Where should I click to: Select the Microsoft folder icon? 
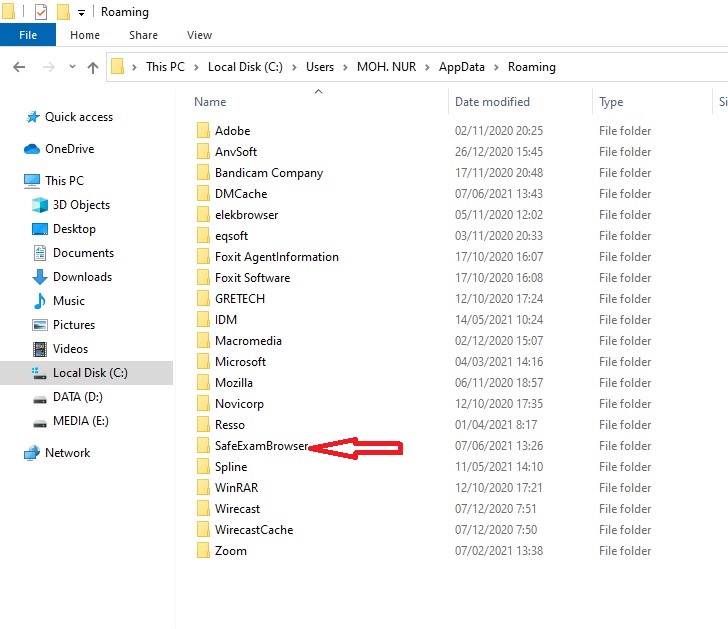coord(203,362)
